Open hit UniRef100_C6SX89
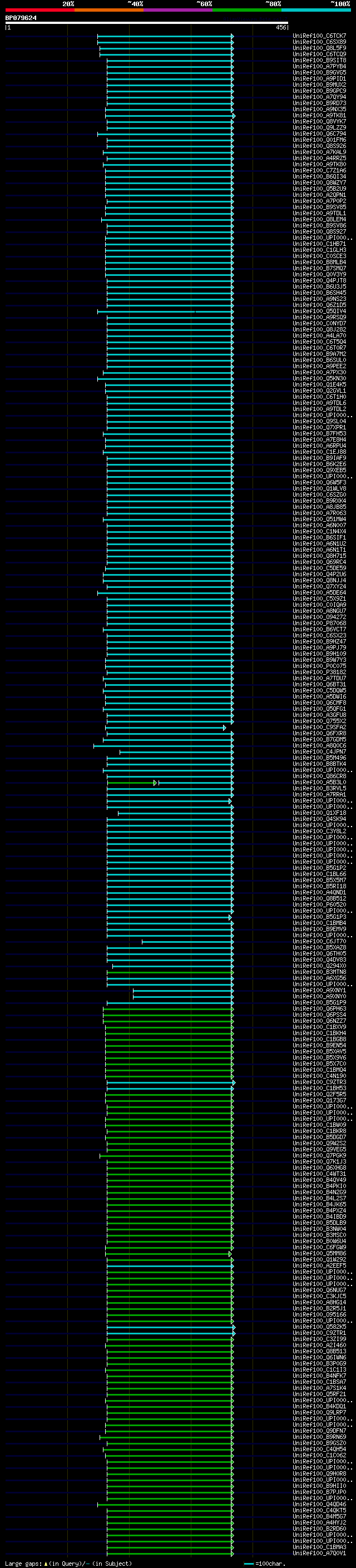Screen dimensions: 356x1568 pyautogui.click(x=319, y=42)
